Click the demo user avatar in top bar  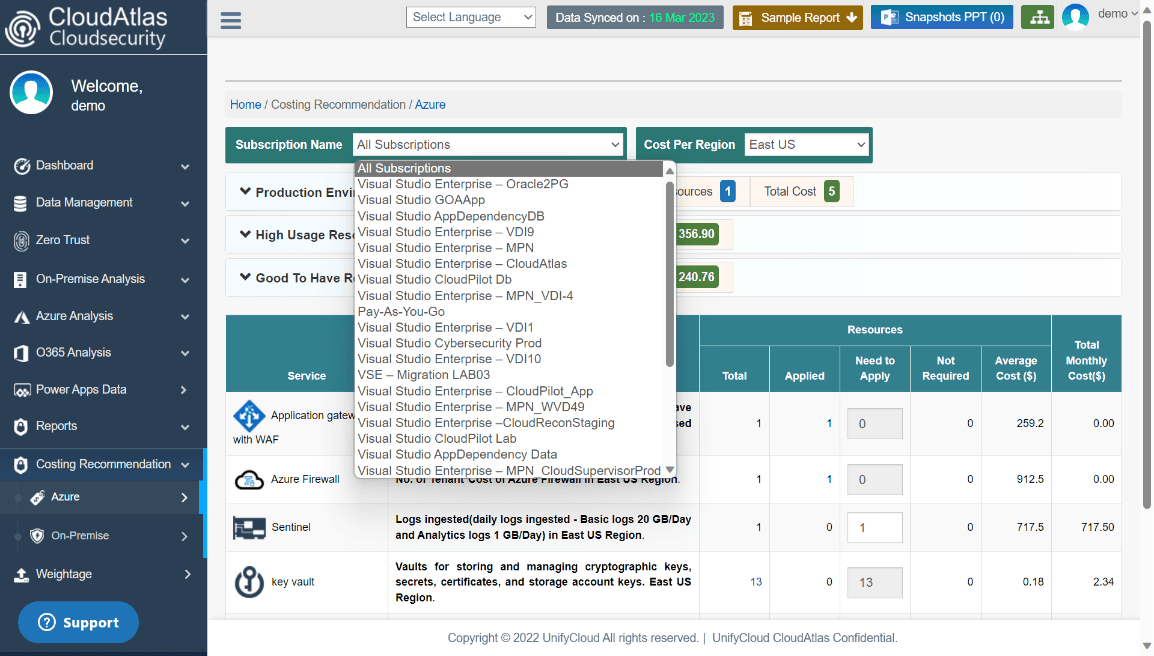(x=1075, y=17)
